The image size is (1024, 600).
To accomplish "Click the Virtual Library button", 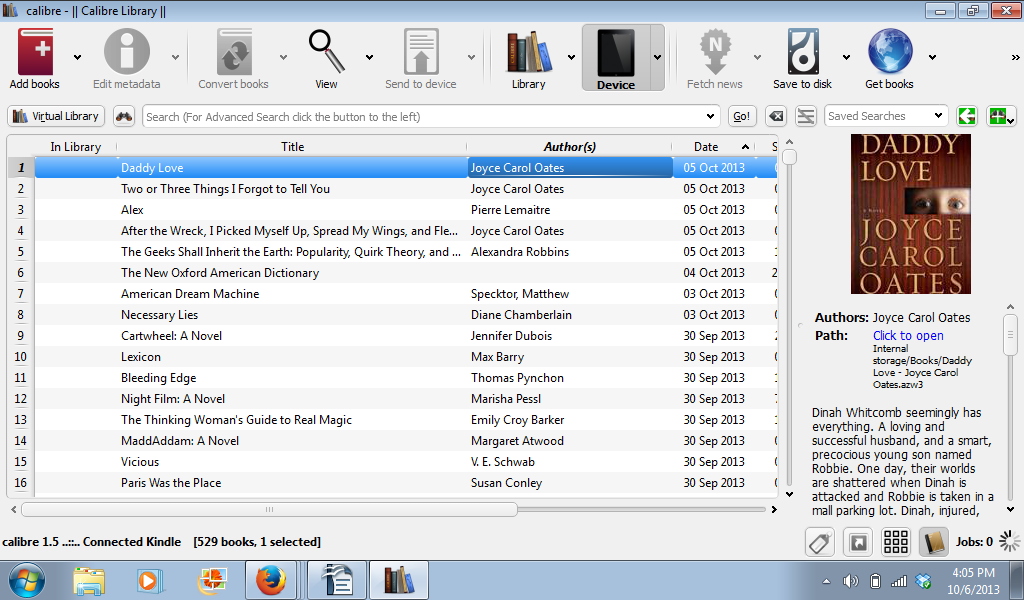I will [56, 116].
